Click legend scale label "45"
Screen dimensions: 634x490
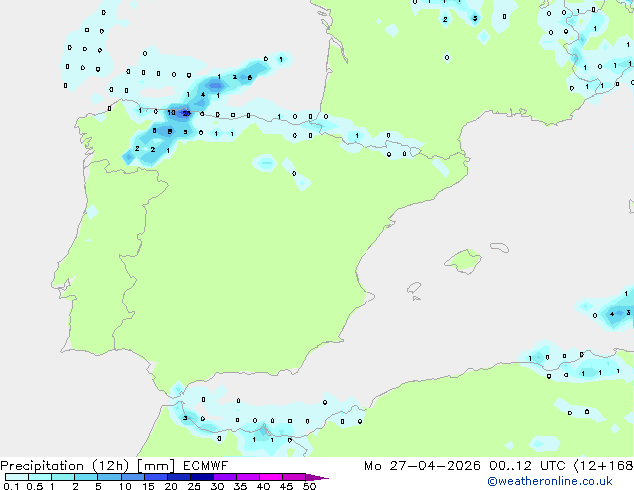[x=286, y=486]
